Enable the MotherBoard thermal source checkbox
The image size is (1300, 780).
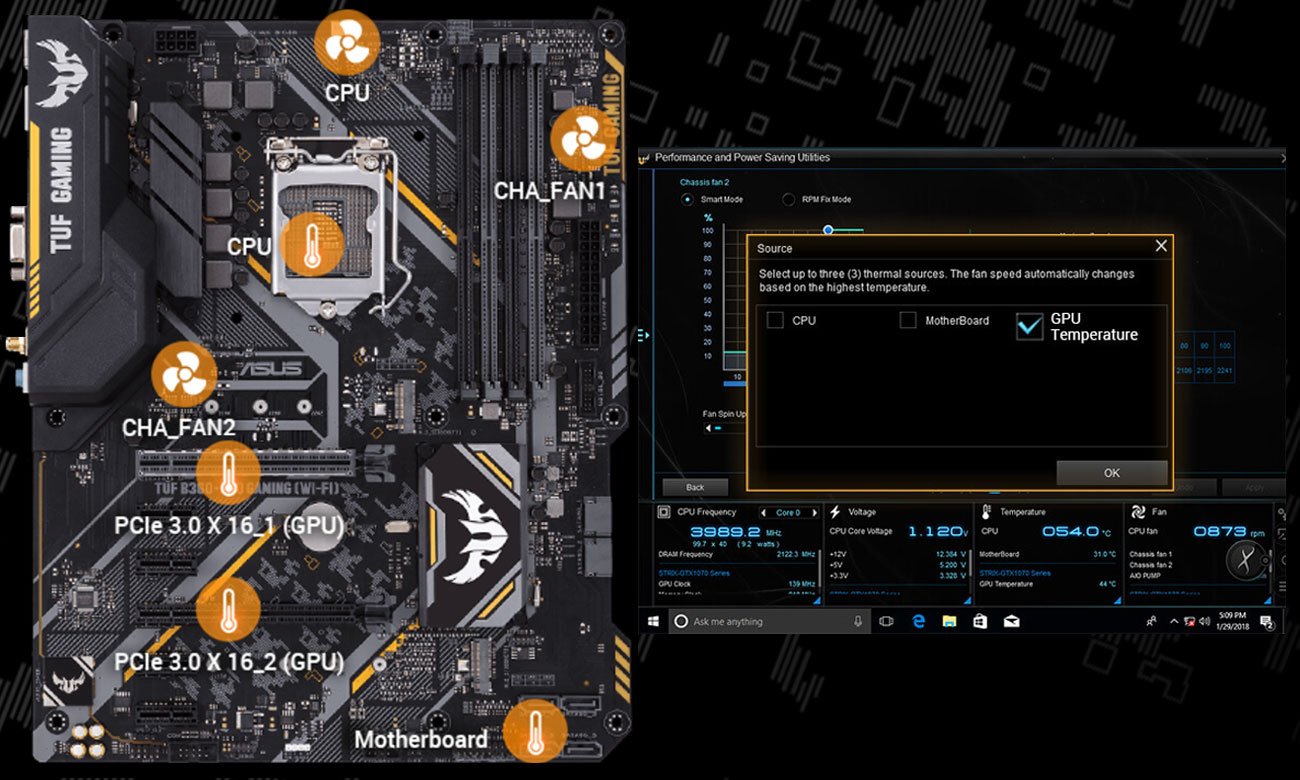click(x=908, y=320)
